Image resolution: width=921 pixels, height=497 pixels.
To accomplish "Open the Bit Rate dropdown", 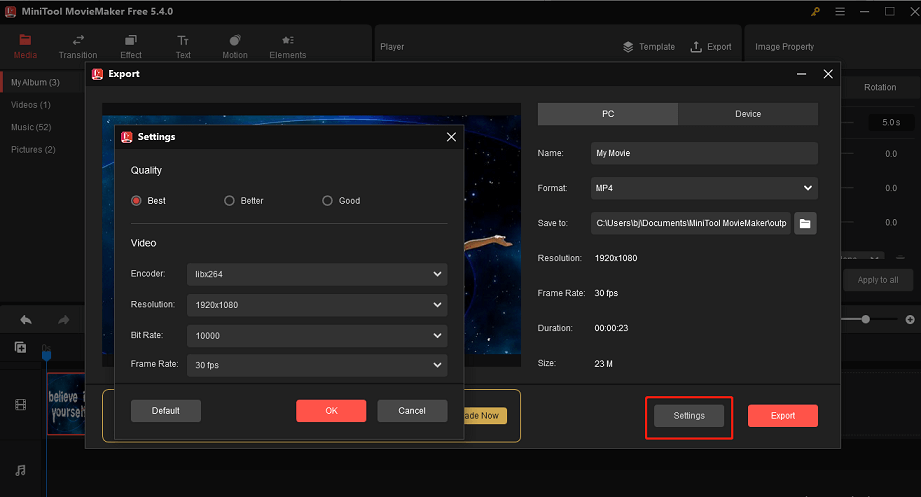I will [316, 335].
